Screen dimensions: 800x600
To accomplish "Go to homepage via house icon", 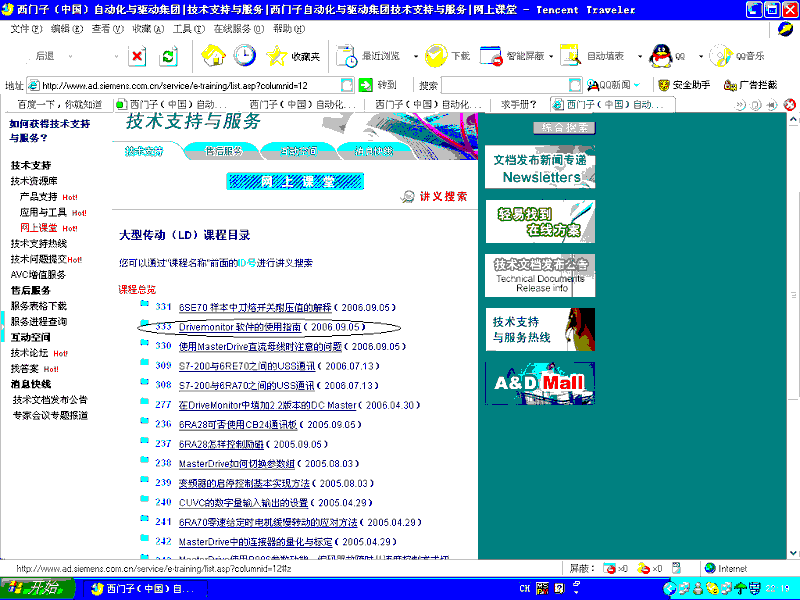I will point(213,56).
